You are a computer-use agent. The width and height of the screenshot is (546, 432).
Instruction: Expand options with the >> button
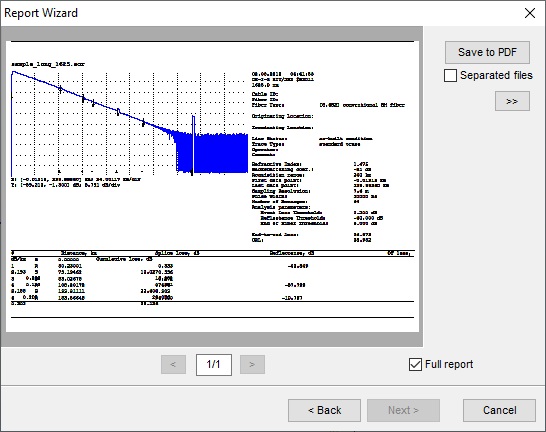pyautogui.click(x=512, y=101)
